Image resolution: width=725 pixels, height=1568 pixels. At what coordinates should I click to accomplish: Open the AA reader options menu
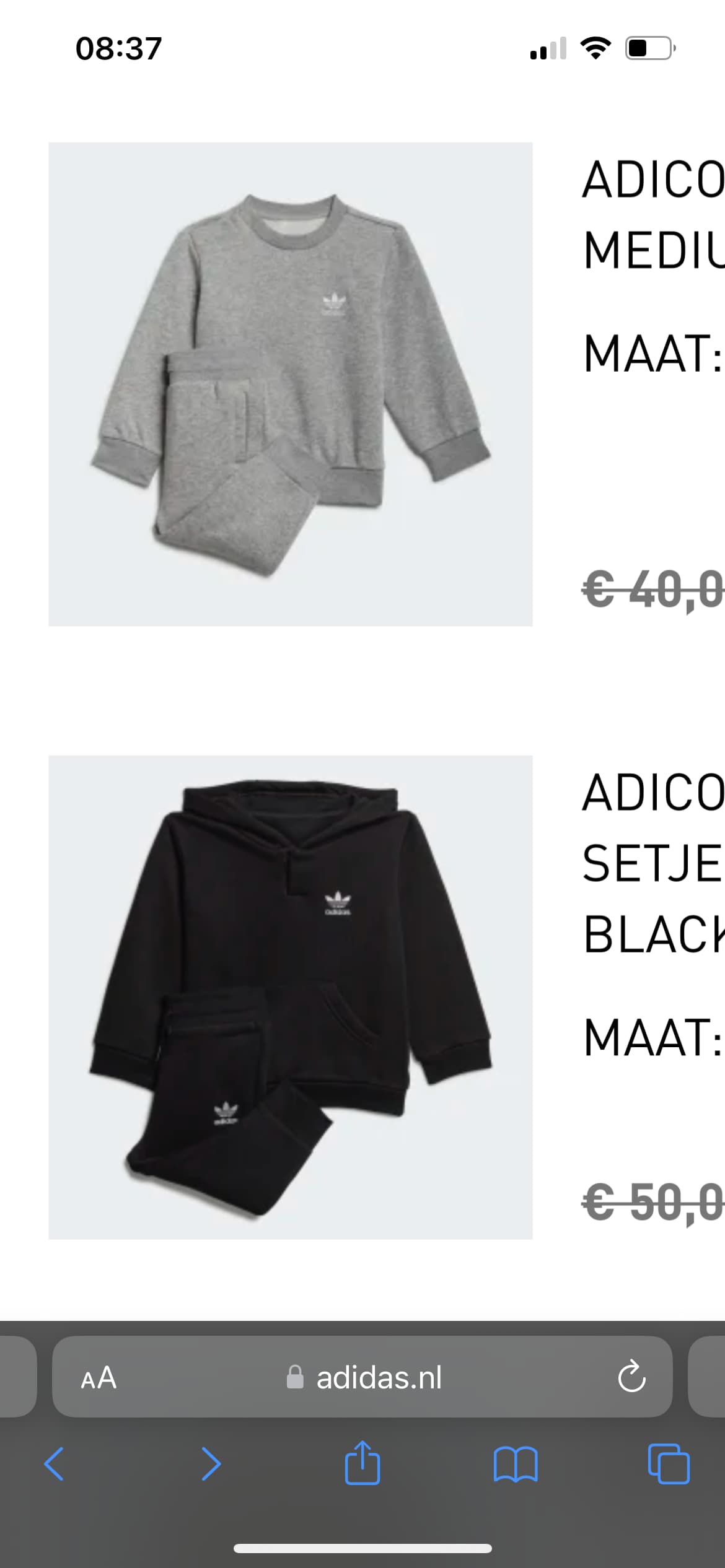click(99, 1378)
